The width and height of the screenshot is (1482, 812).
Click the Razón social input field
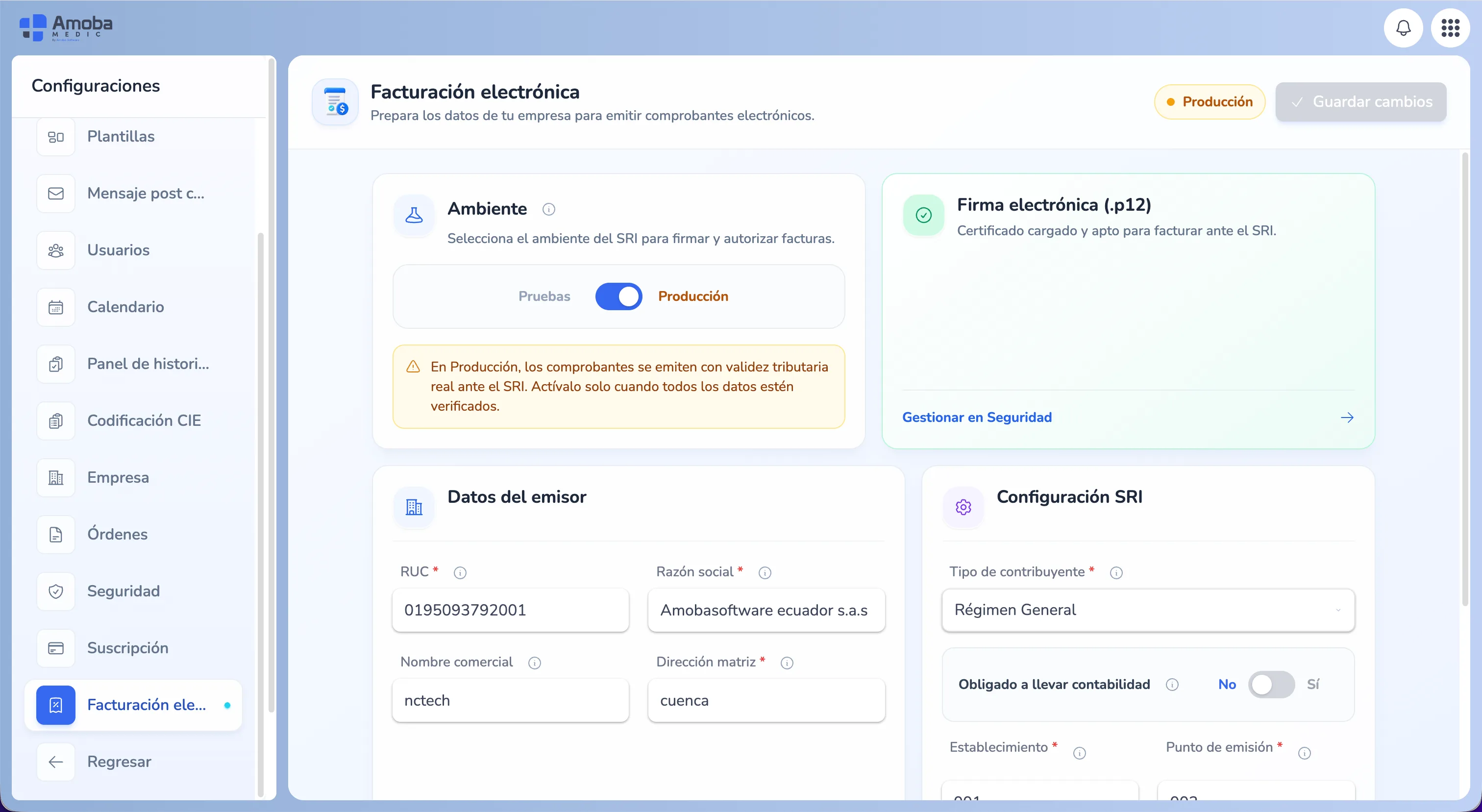pos(766,610)
